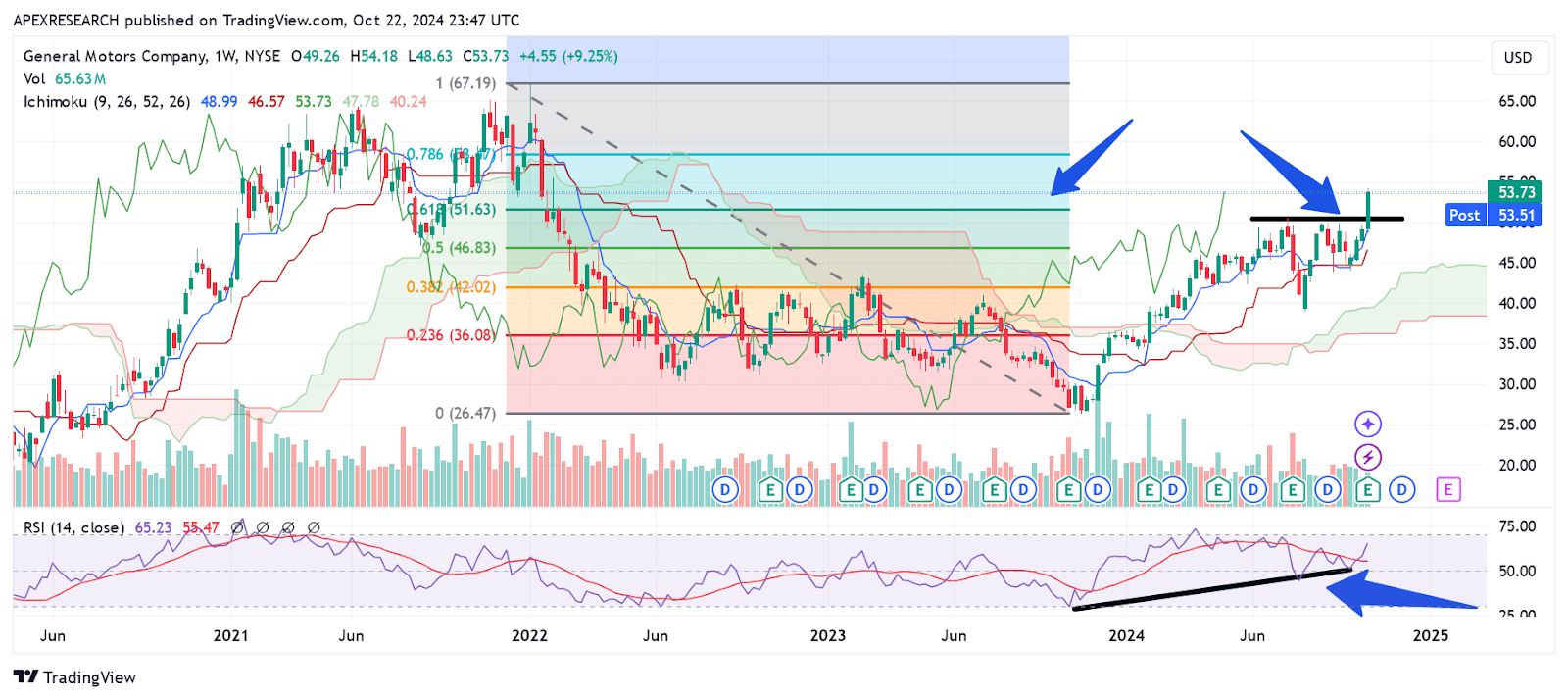Click the Fibonacci 0.236 (36.08) label
Image resolution: width=1568 pixels, height=700 pixels.
click(x=451, y=335)
